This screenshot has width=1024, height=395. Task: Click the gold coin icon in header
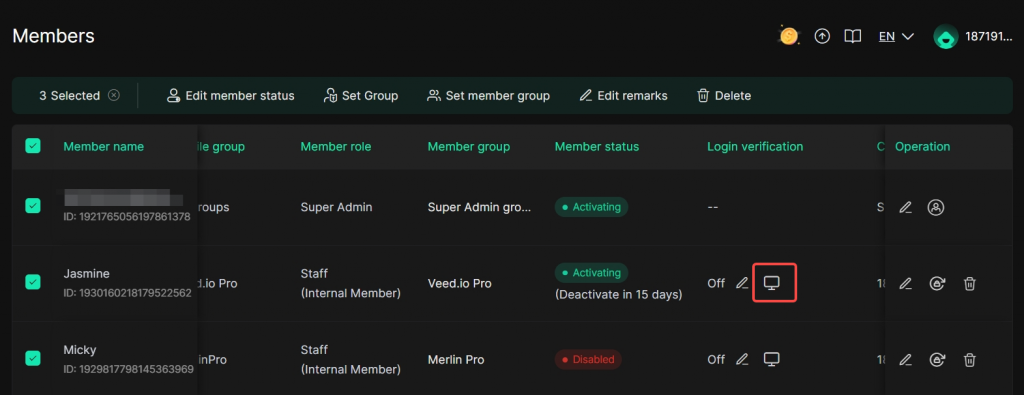pos(789,36)
